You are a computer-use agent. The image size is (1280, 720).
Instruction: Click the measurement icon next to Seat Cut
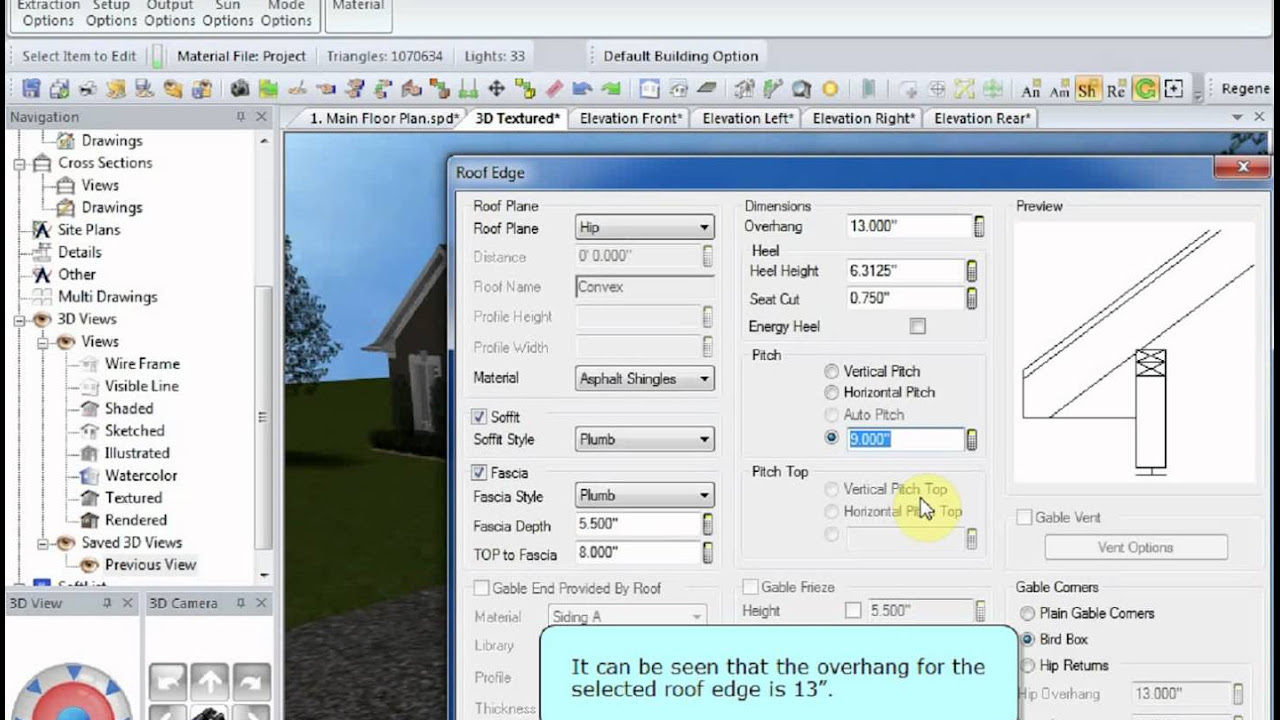[x=971, y=299]
